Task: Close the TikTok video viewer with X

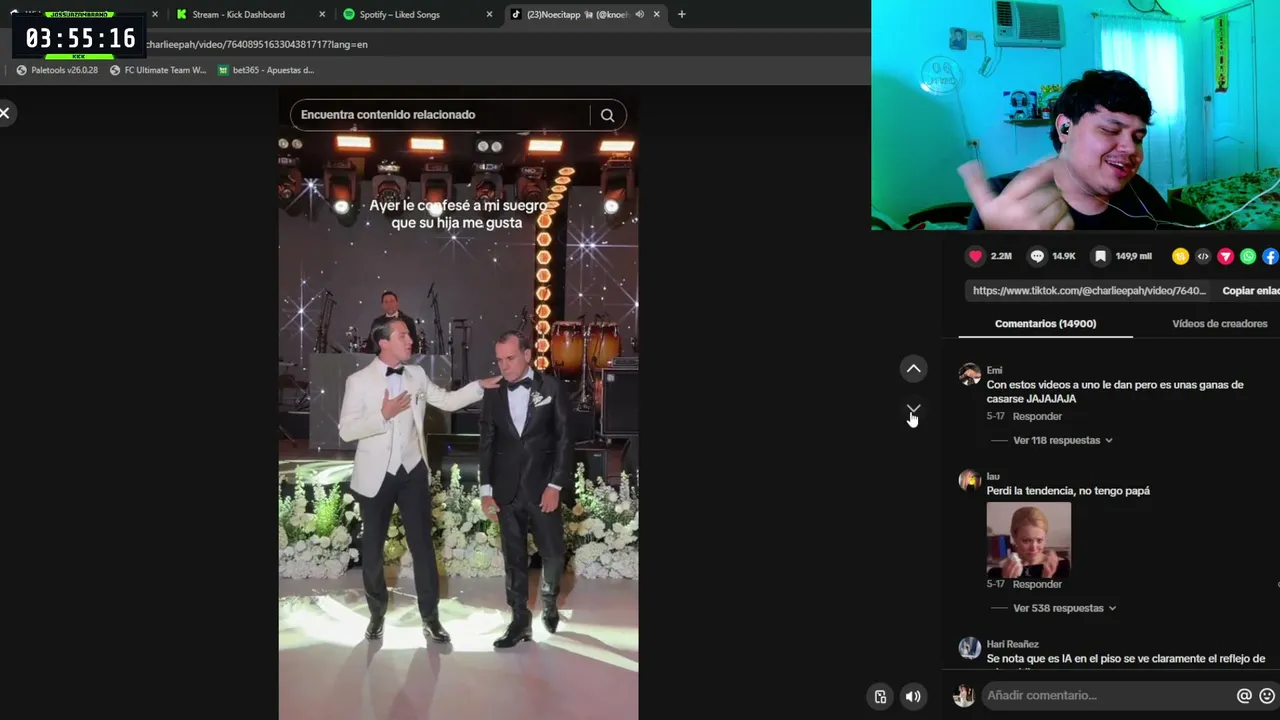Action: 5,113
